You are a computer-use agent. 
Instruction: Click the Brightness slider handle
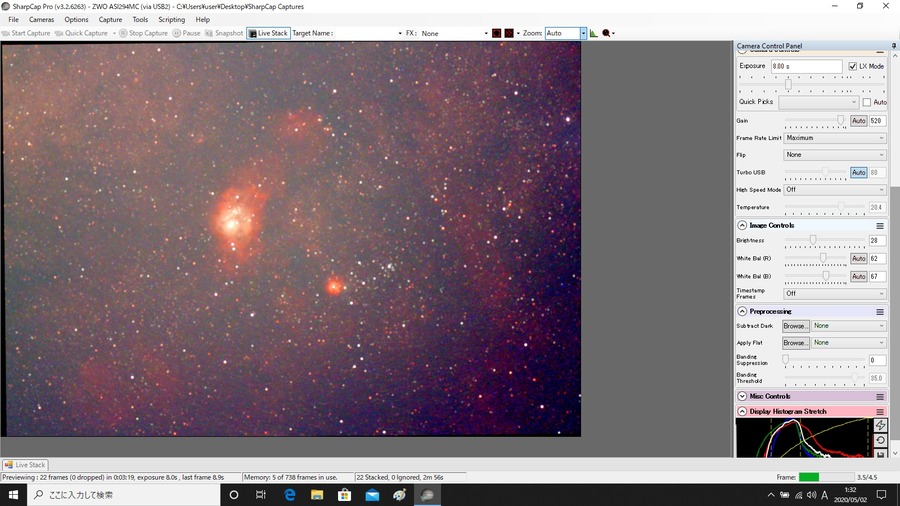click(x=813, y=240)
